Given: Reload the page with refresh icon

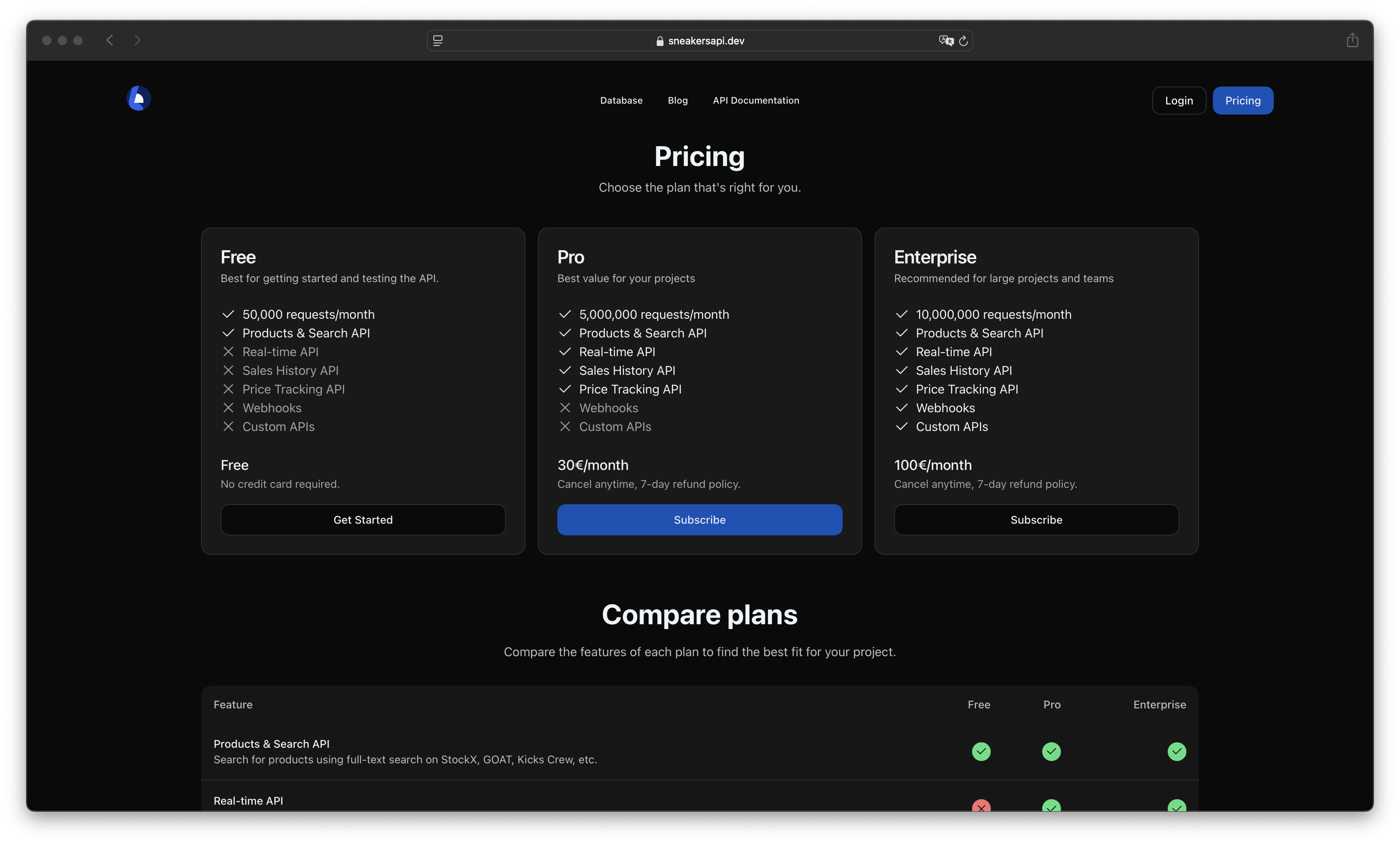Looking at the screenshot, I should click(x=963, y=41).
